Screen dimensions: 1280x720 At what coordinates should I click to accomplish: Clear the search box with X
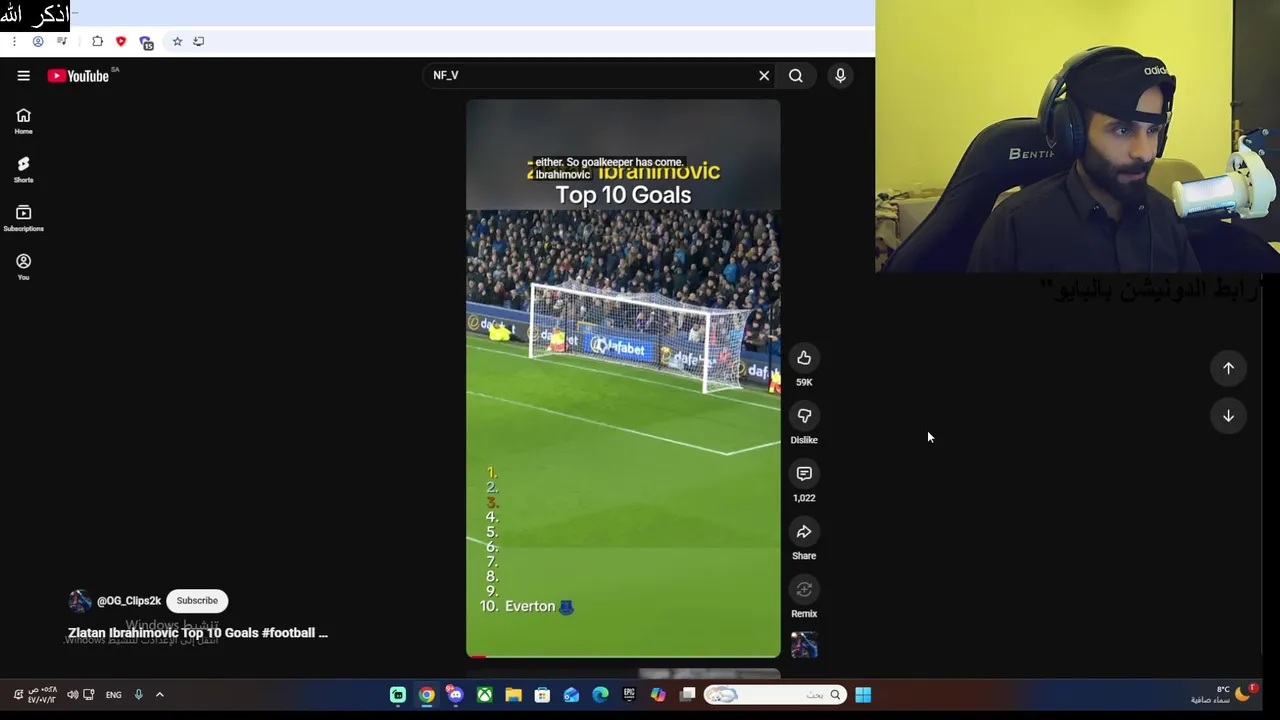coord(764,76)
